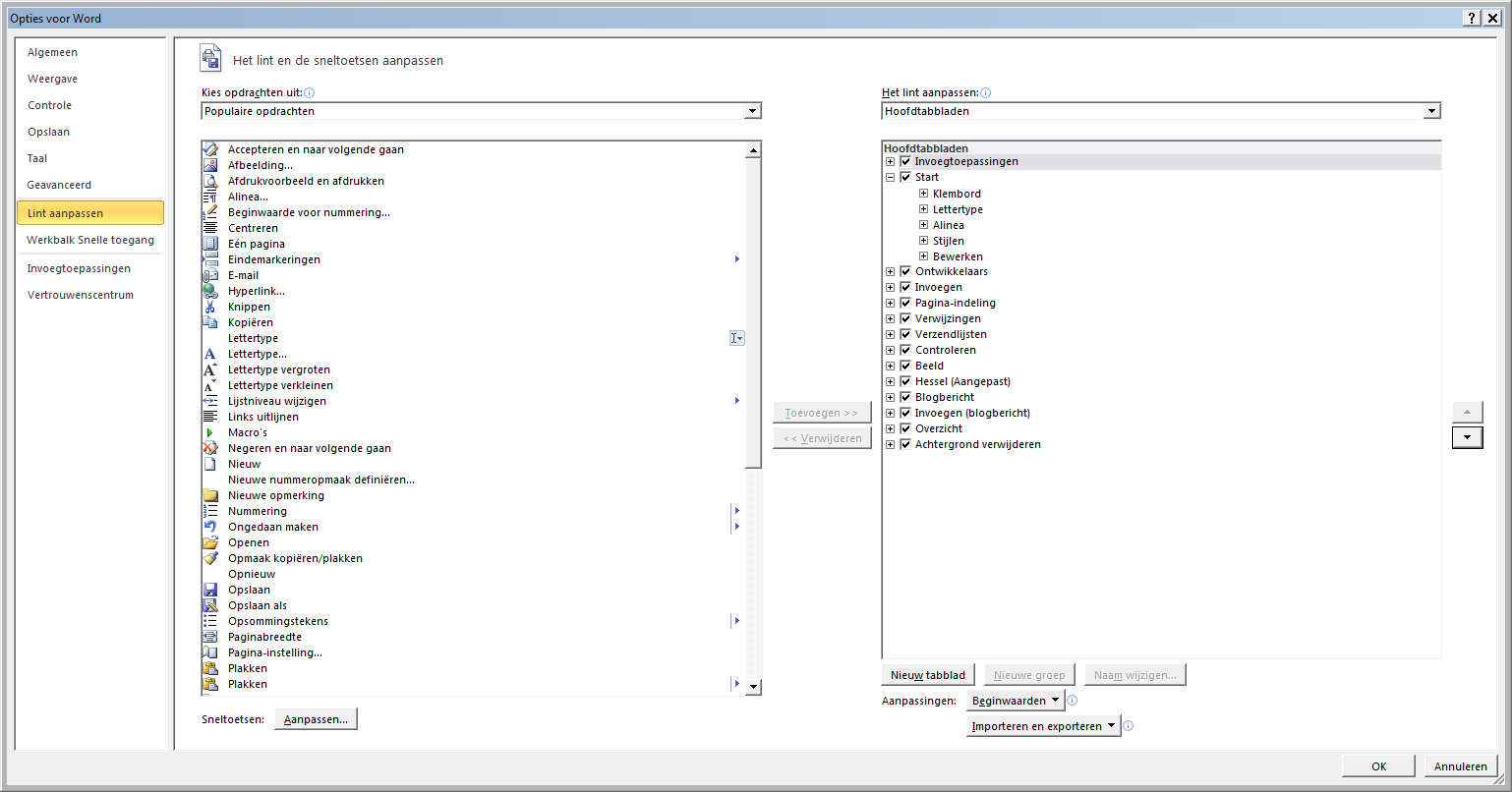Click the E-mail command icon
The width and height of the screenshot is (1512, 792).
click(209, 275)
